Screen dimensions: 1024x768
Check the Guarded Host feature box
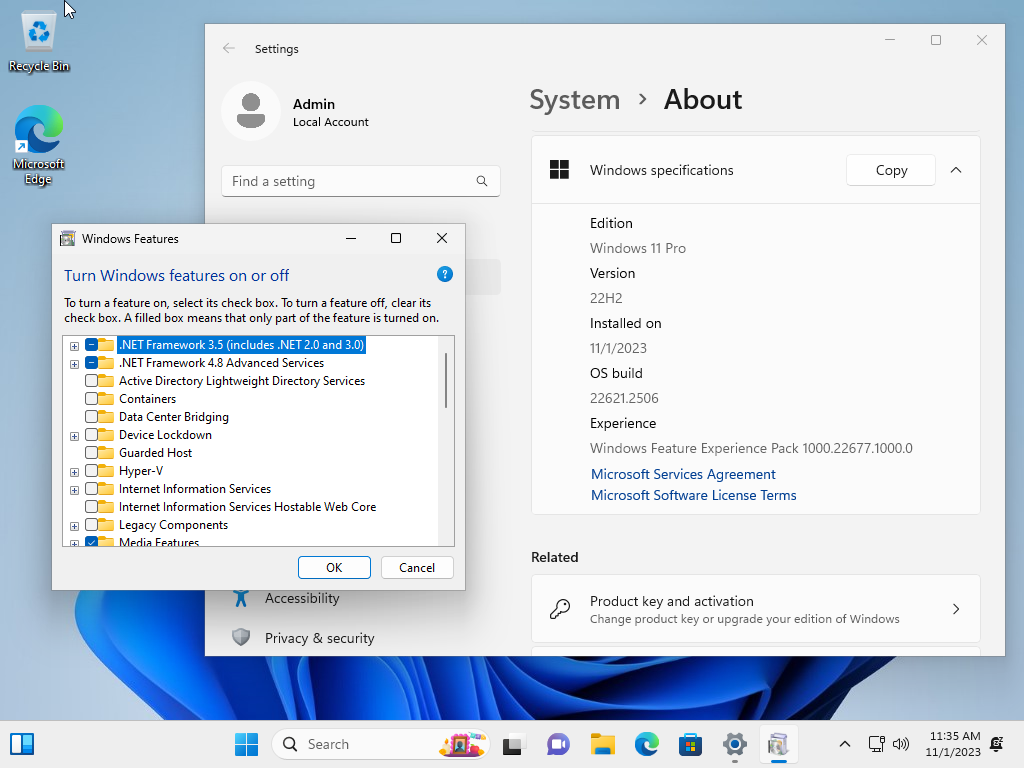91,453
